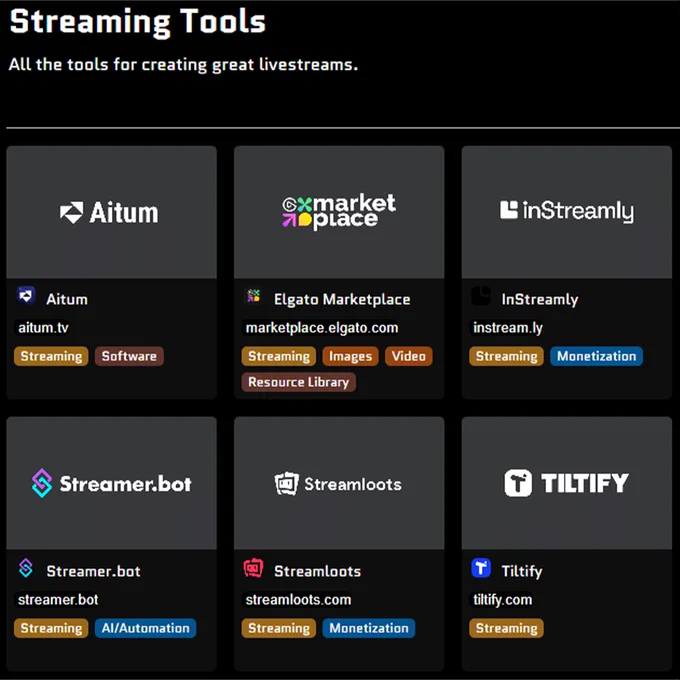The image size is (680, 680).
Task: Open the Streamer.bot logo banner image
Action: click(111, 483)
